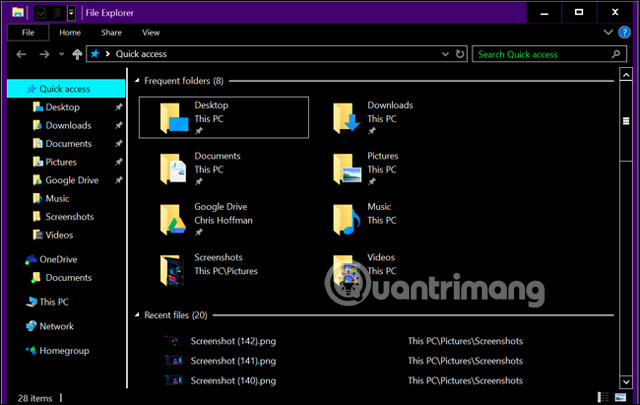This screenshot has height=405, width=640.
Task: Select the Documents folder icon in Frequent folders
Action: click(x=173, y=169)
